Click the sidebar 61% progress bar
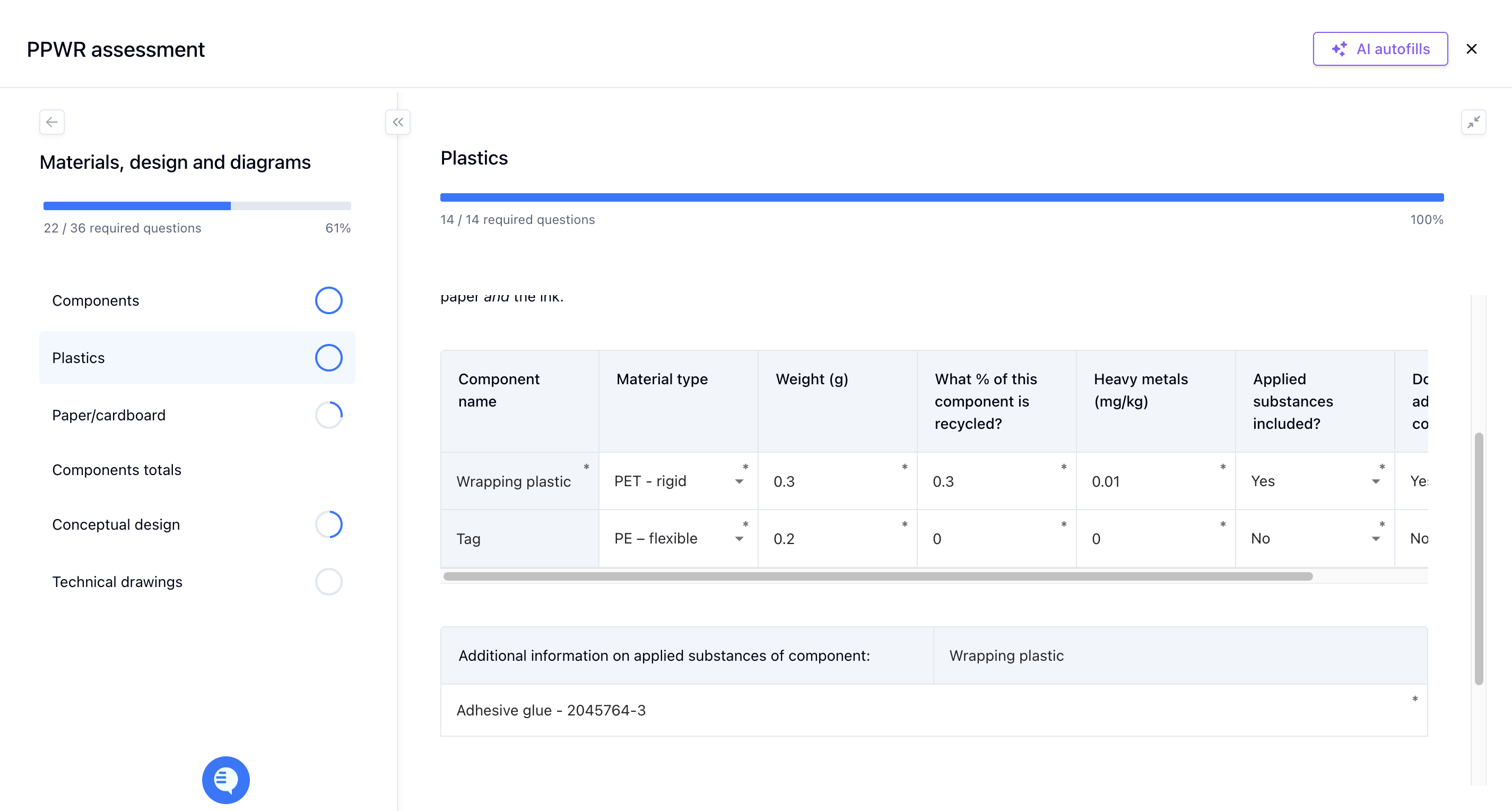Image resolution: width=1512 pixels, height=811 pixels. click(x=197, y=205)
